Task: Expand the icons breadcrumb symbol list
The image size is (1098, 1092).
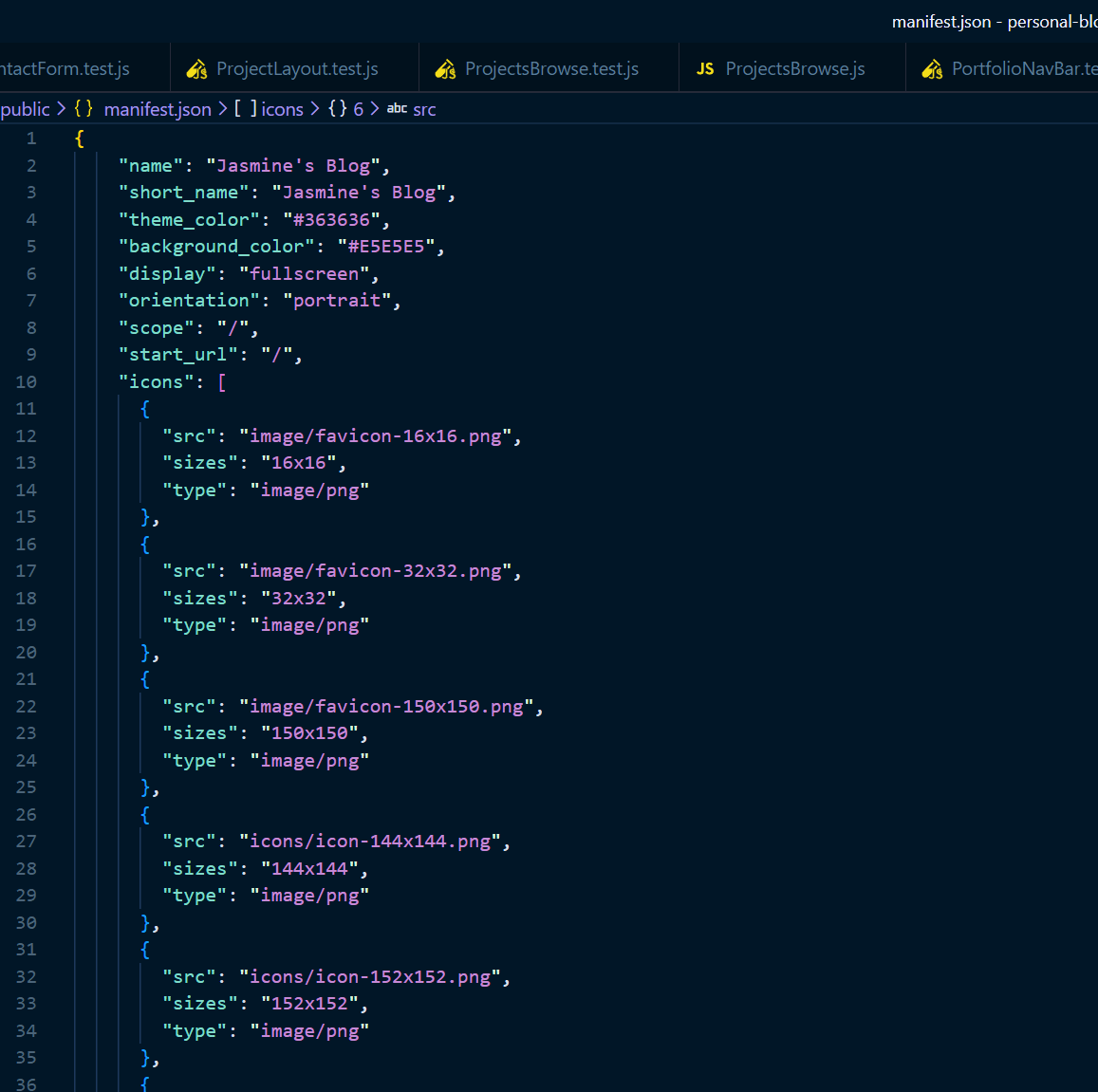Action: click(282, 109)
